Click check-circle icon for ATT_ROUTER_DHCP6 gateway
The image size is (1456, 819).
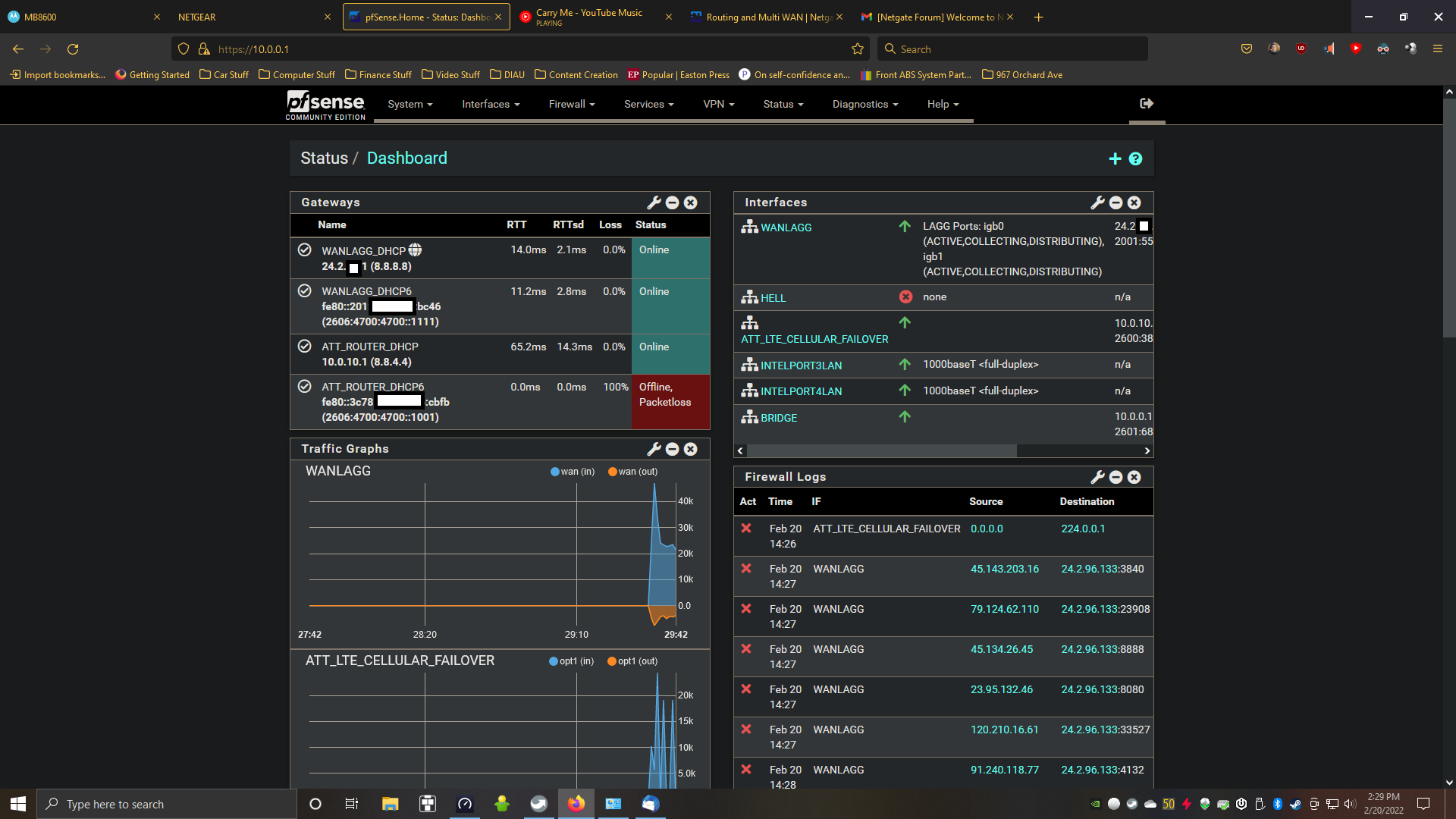coord(305,386)
